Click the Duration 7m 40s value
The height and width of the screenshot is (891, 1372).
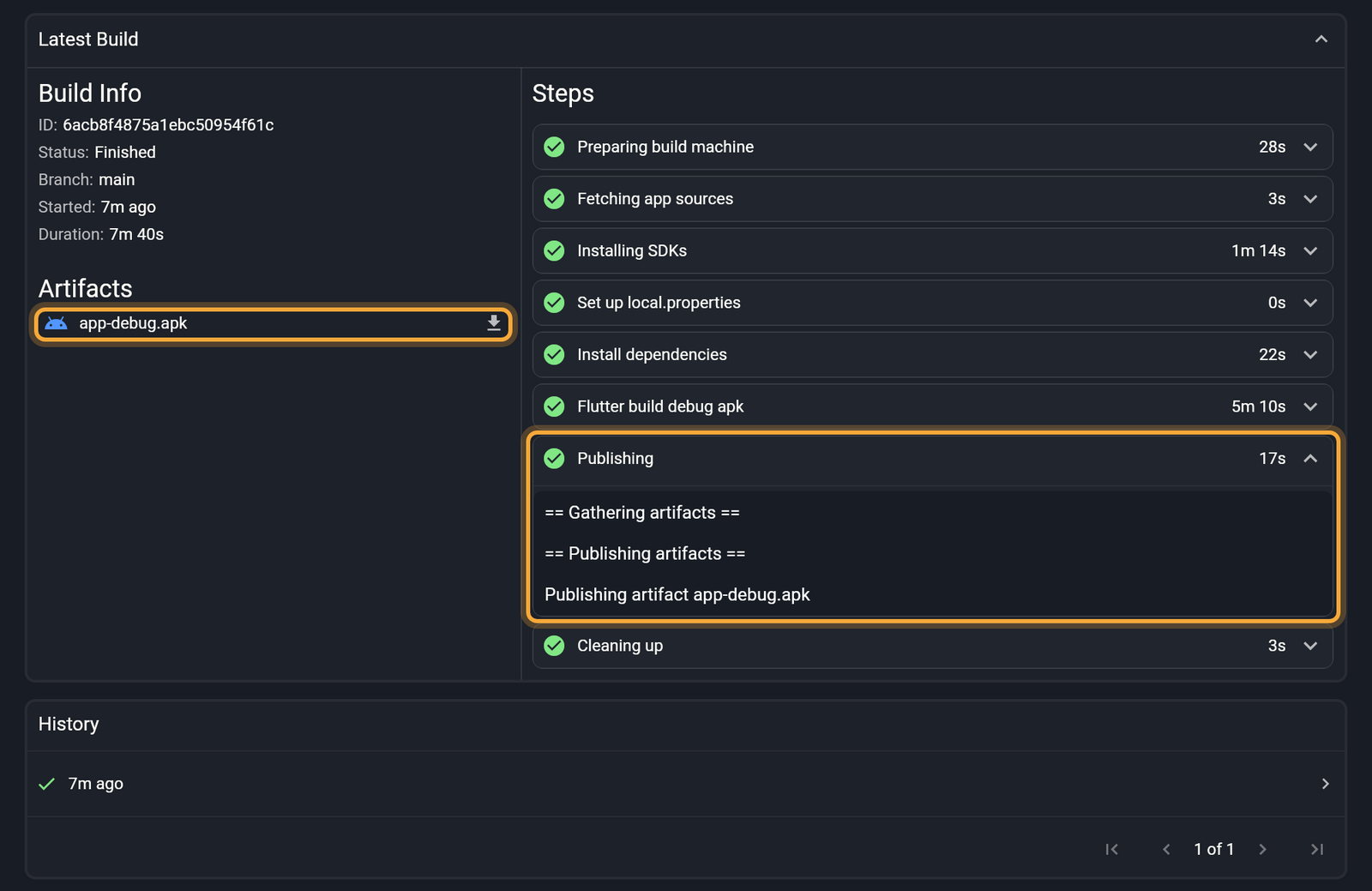136,234
